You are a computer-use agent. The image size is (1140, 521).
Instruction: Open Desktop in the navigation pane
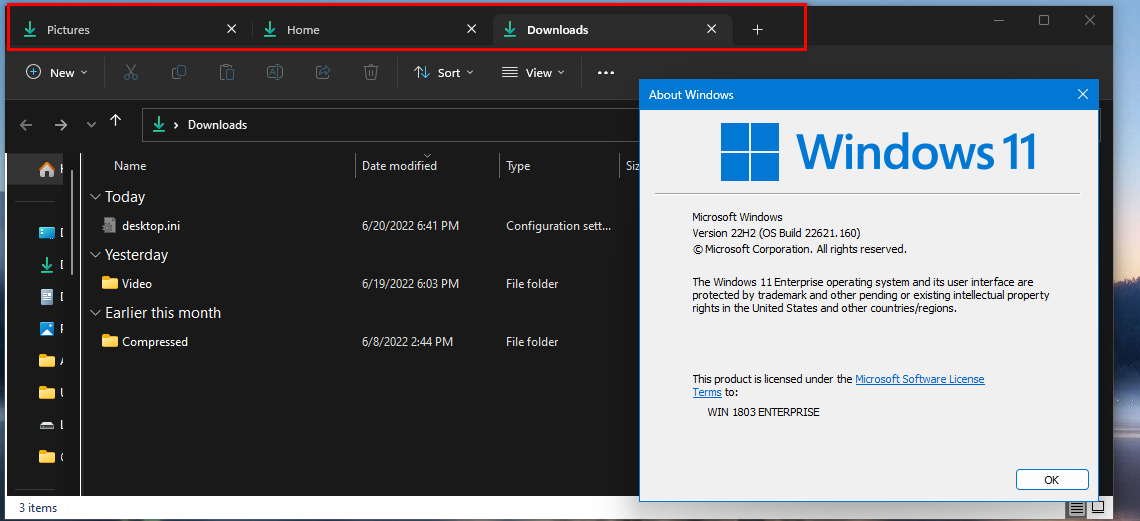tap(47, 233)
